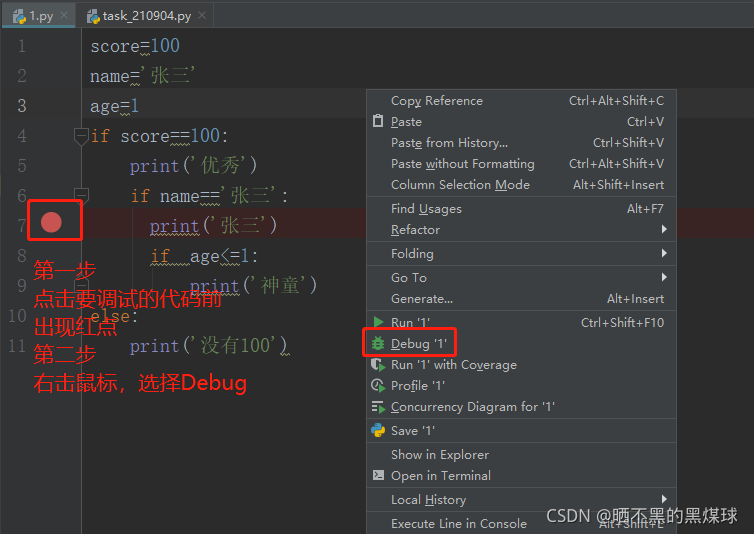Viewport: 754px width, 534px height.
Task: Choose Concurrency Diagram for '1'
Action: [x=521, y=407]
